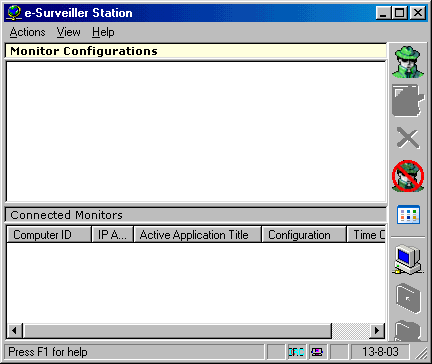
Task: Click the Connected Monitors header
Action: (196, 215)
